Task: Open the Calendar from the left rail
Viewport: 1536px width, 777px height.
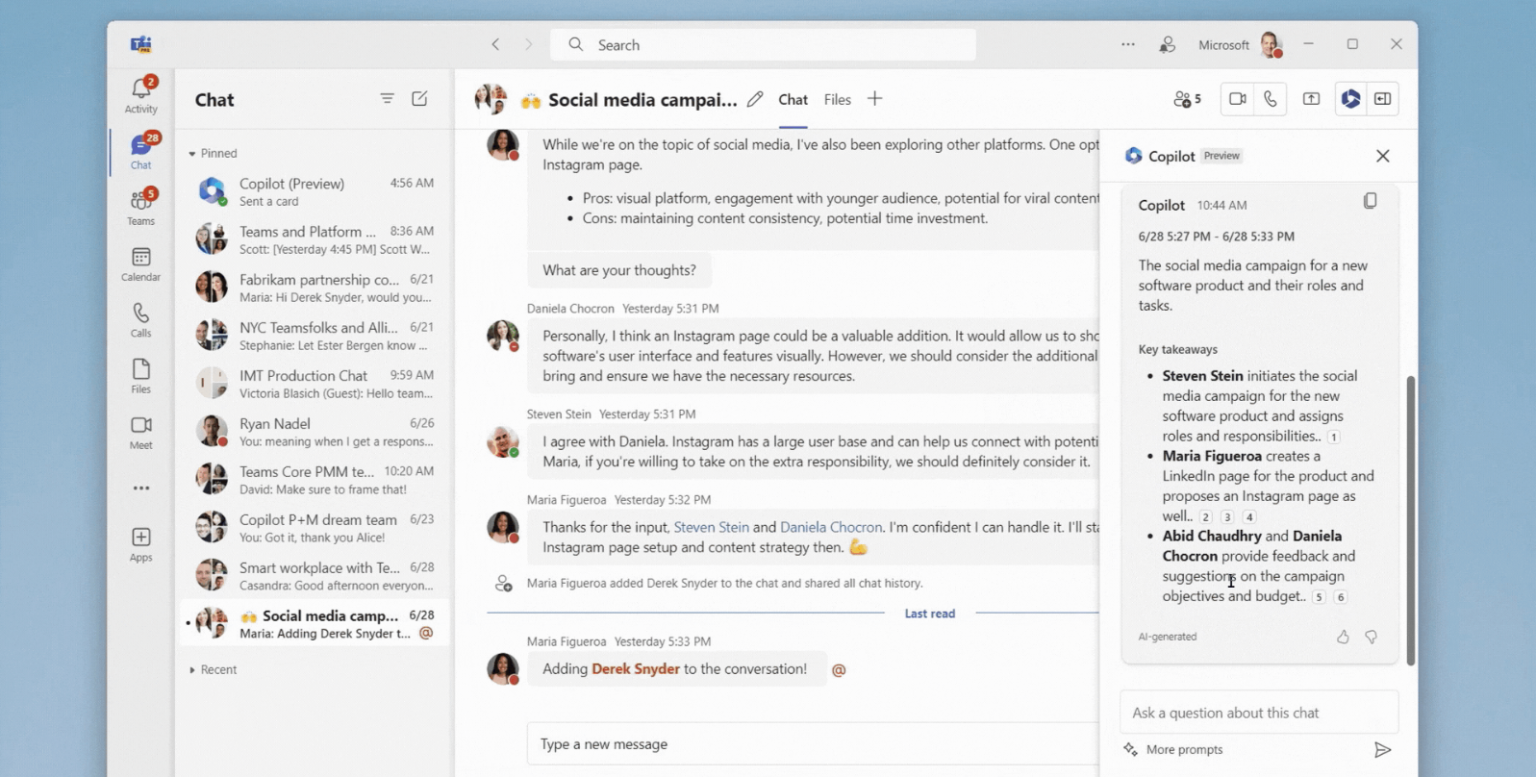Action: [140, 262]
